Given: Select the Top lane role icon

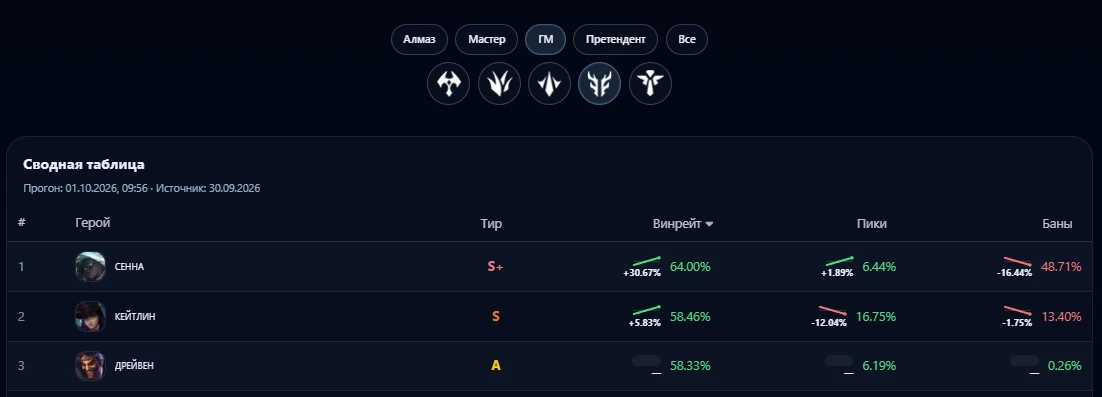Looking at the screenshot, I should [448, 84].
